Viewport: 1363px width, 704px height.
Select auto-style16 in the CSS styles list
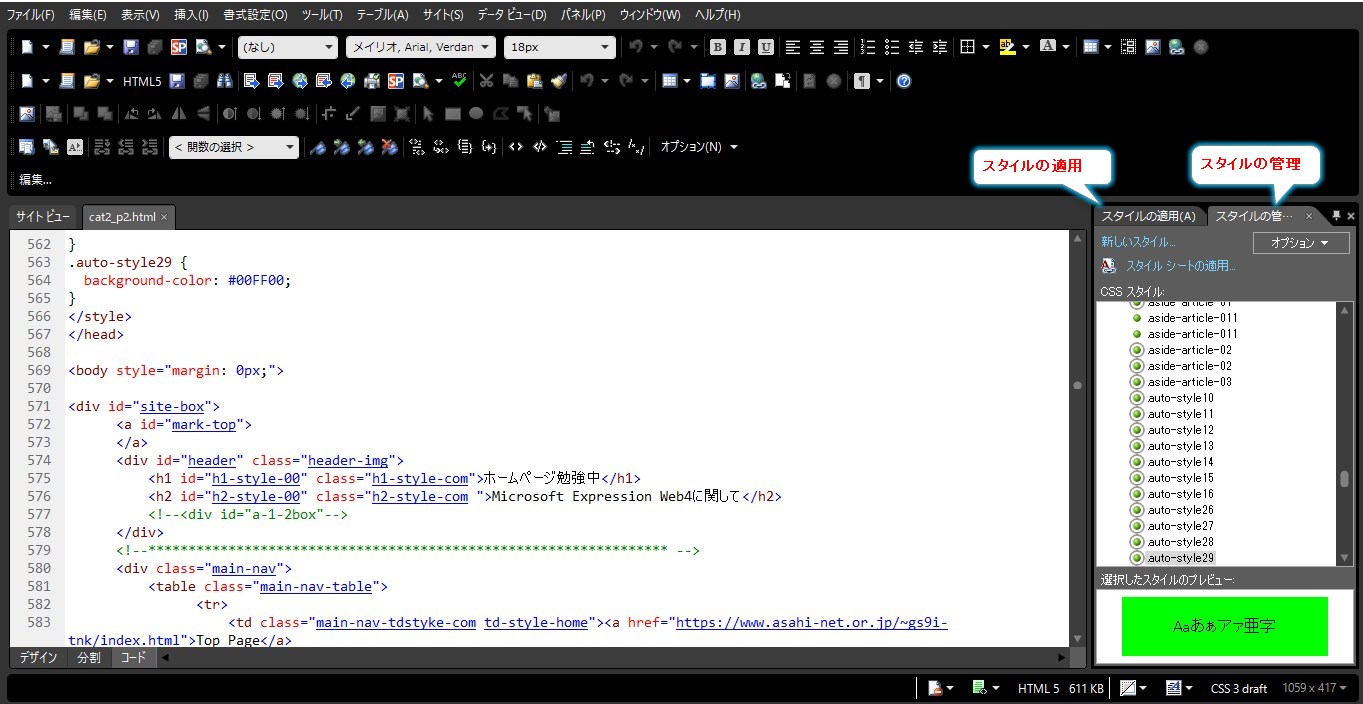[1181, 494]
